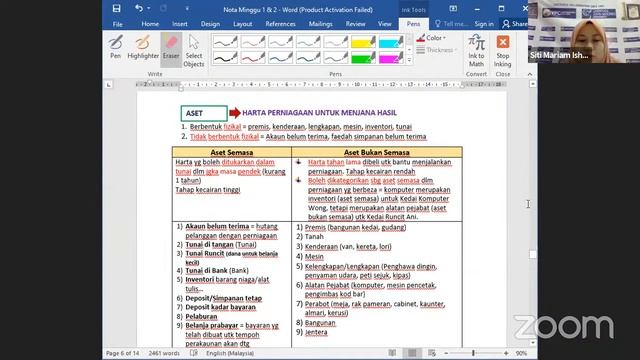Click the Siti Mariam video thumbnail
The width and height of the screenshot is (640, 360).
click(584, 31)
